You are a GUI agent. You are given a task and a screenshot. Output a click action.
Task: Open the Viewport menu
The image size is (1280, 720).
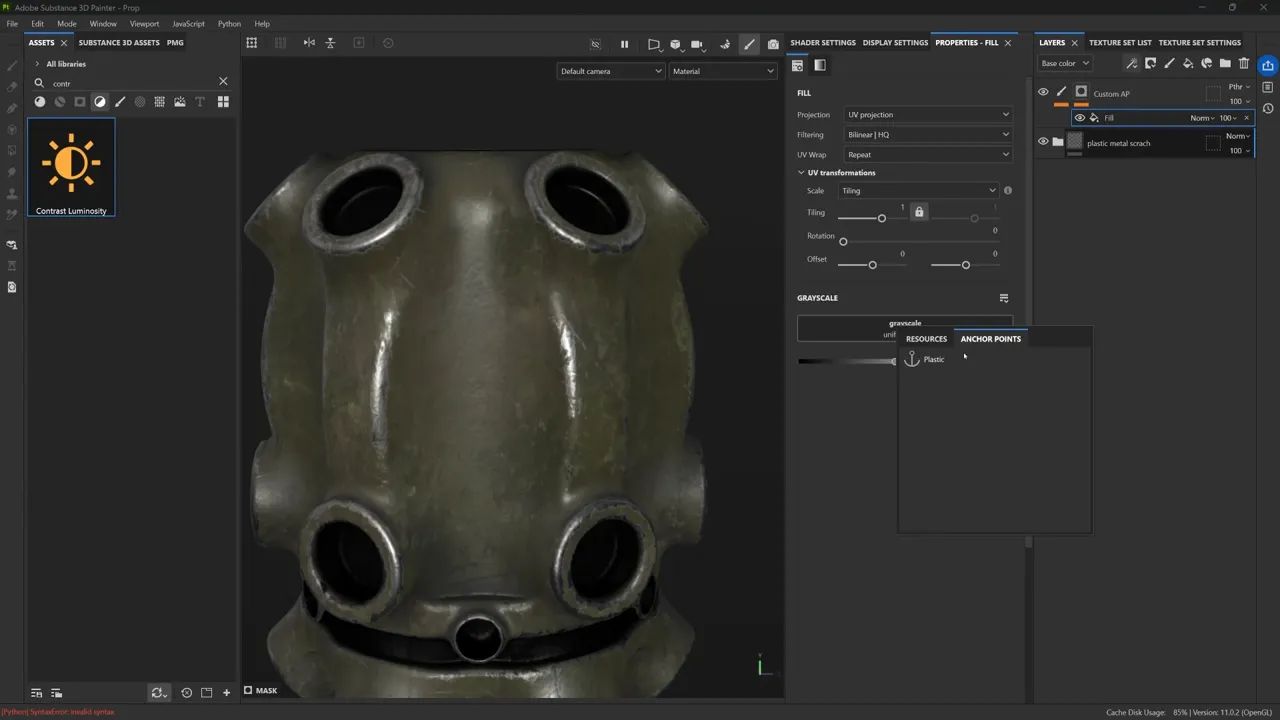pos(144,24)
